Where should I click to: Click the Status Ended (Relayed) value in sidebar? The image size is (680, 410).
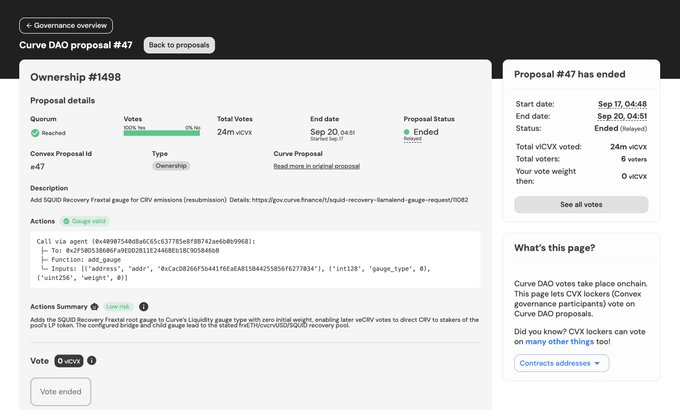(x=620, y=128)
